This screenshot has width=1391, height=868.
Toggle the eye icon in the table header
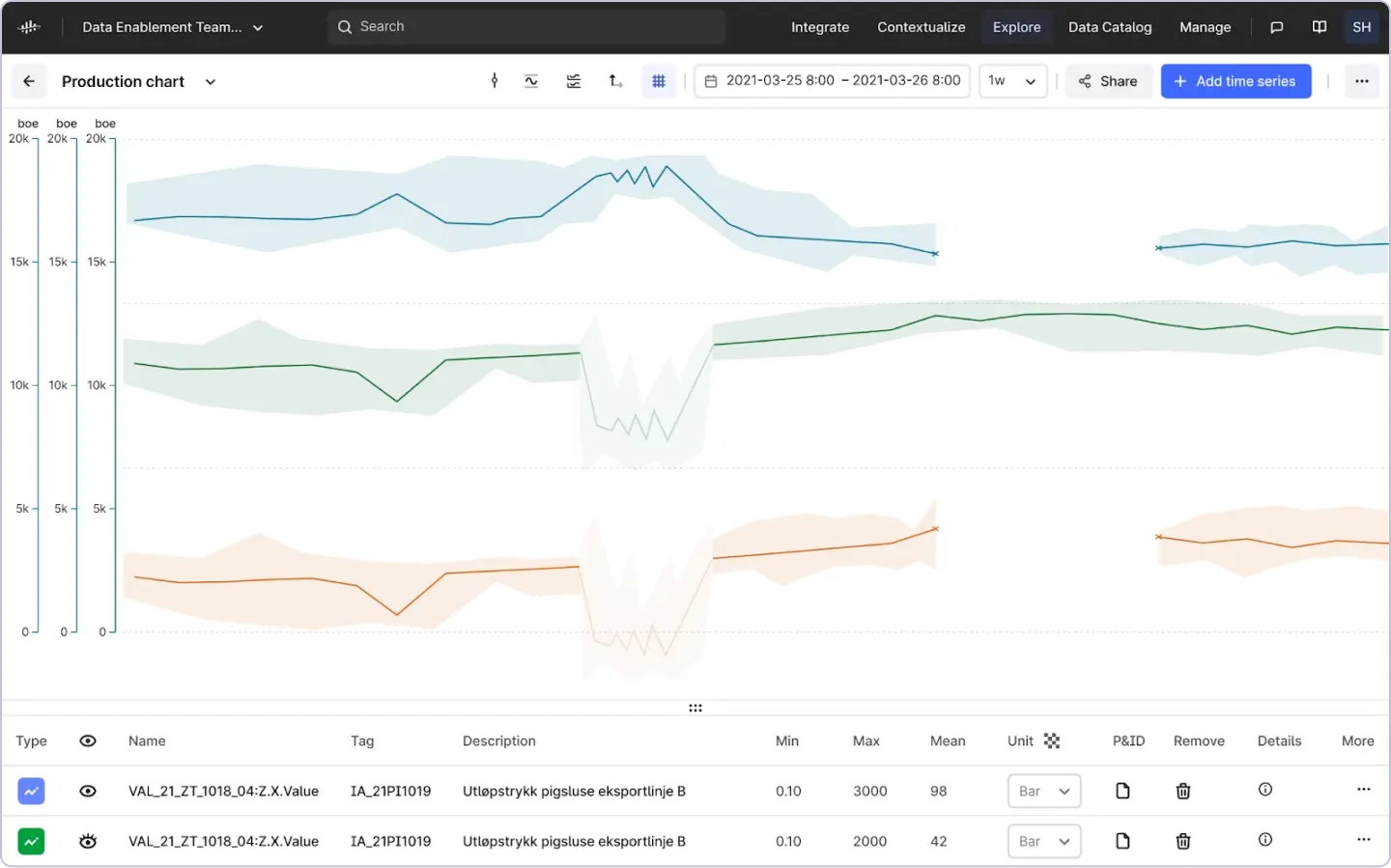tap(88, 742)
